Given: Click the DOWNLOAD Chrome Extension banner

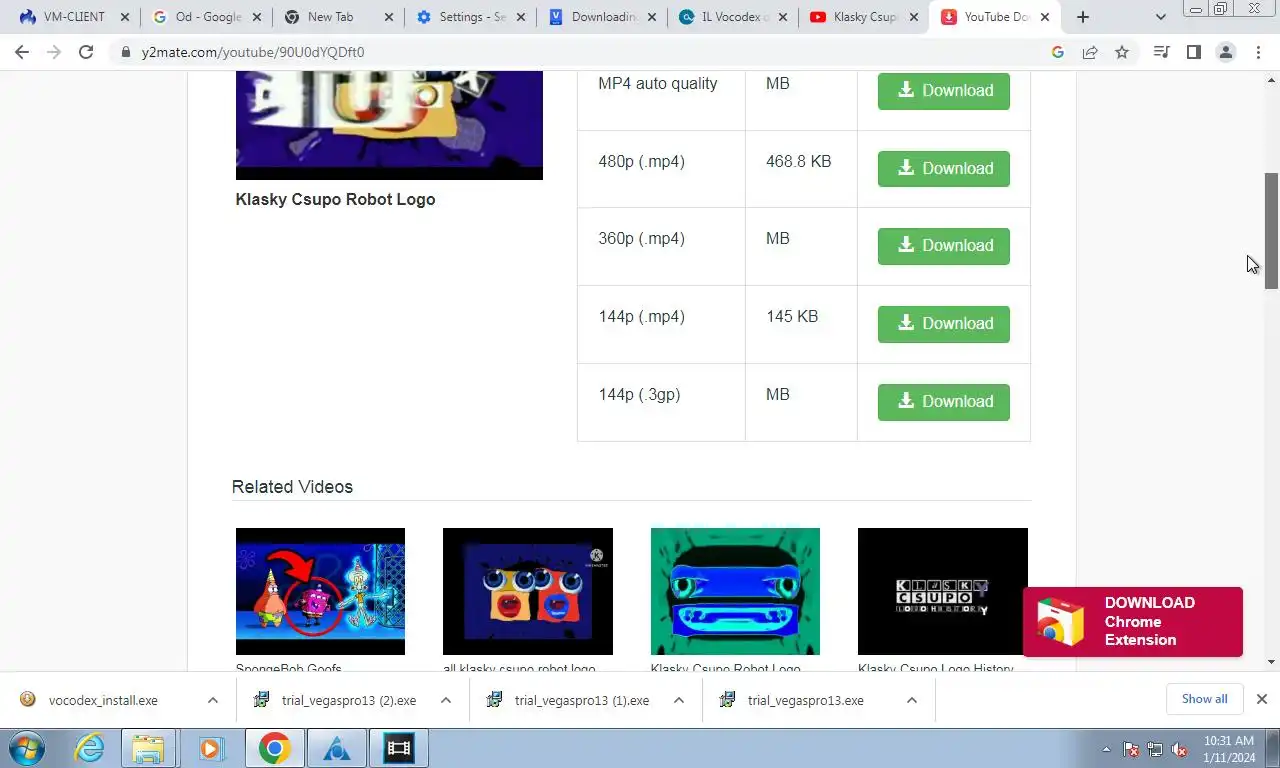Looking at the screenshot, I should point(1133,622).
